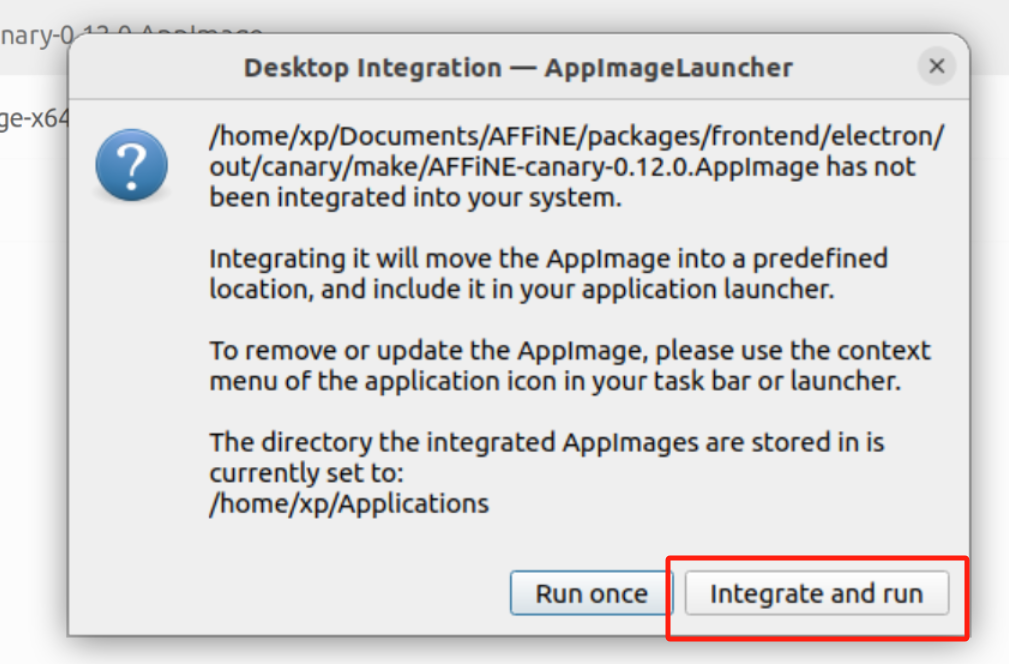Click the /home/xp/Applications directory path text
The image size is (1009, 664).
pyautogui.click(x=349, y=503)
